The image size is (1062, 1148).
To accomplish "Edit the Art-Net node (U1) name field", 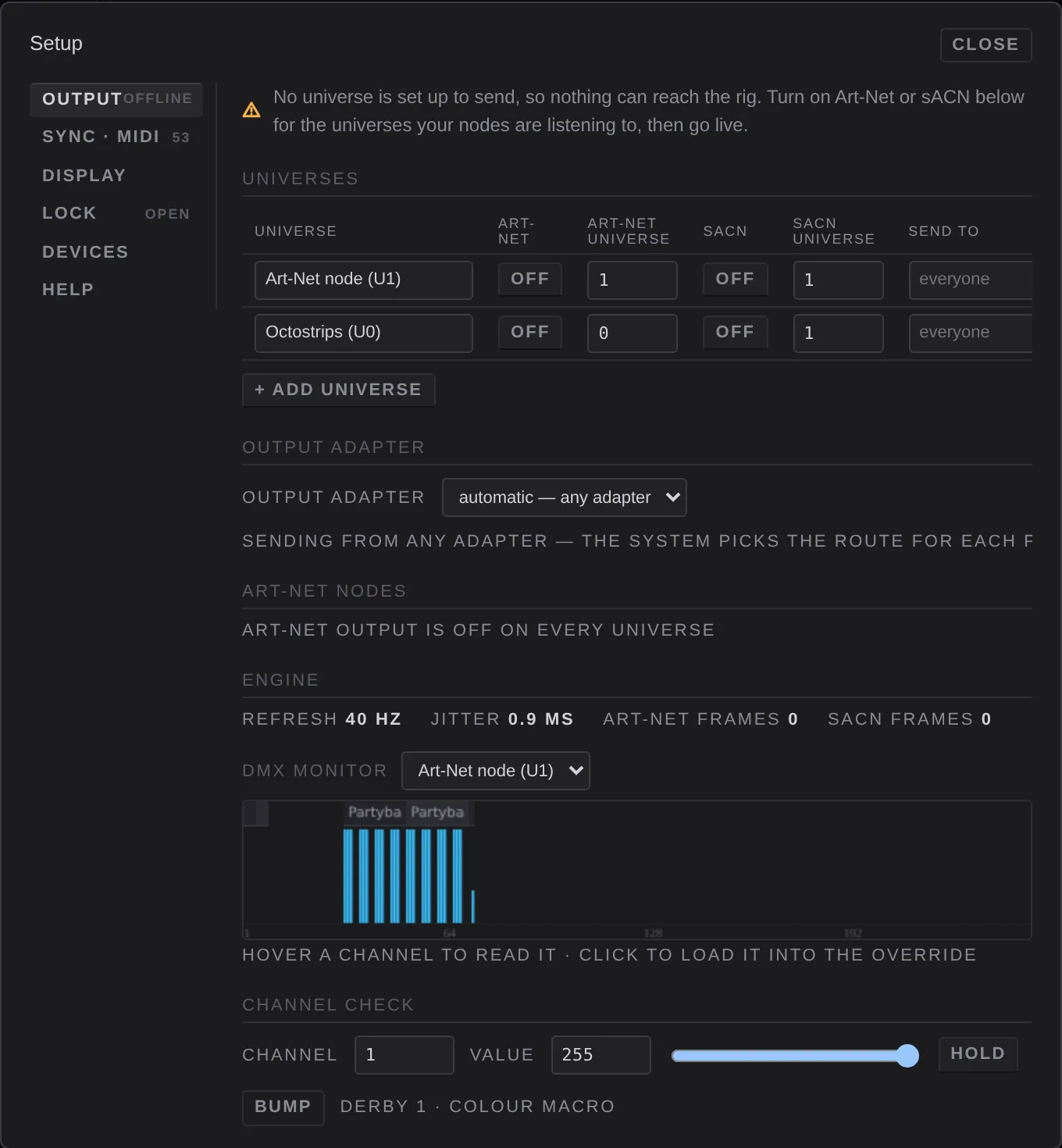I will [x=364, y=280].
